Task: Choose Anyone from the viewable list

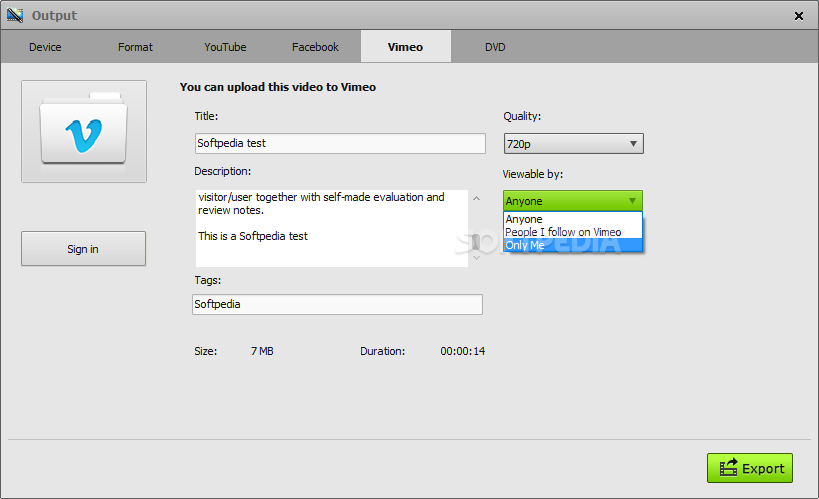Action: (x=572, y=219)
